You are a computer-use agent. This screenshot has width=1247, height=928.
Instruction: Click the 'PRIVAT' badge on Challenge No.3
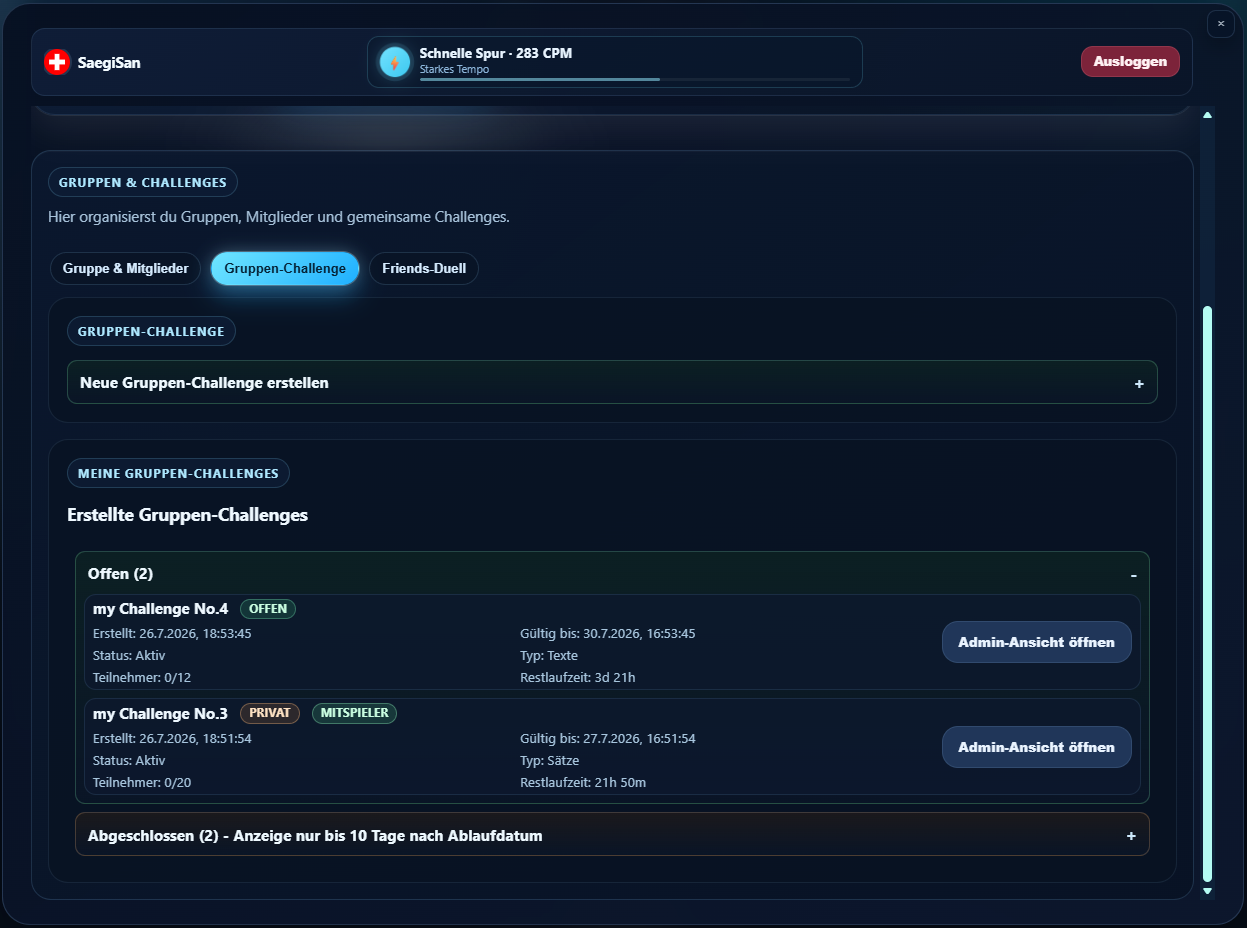point(269,713)
